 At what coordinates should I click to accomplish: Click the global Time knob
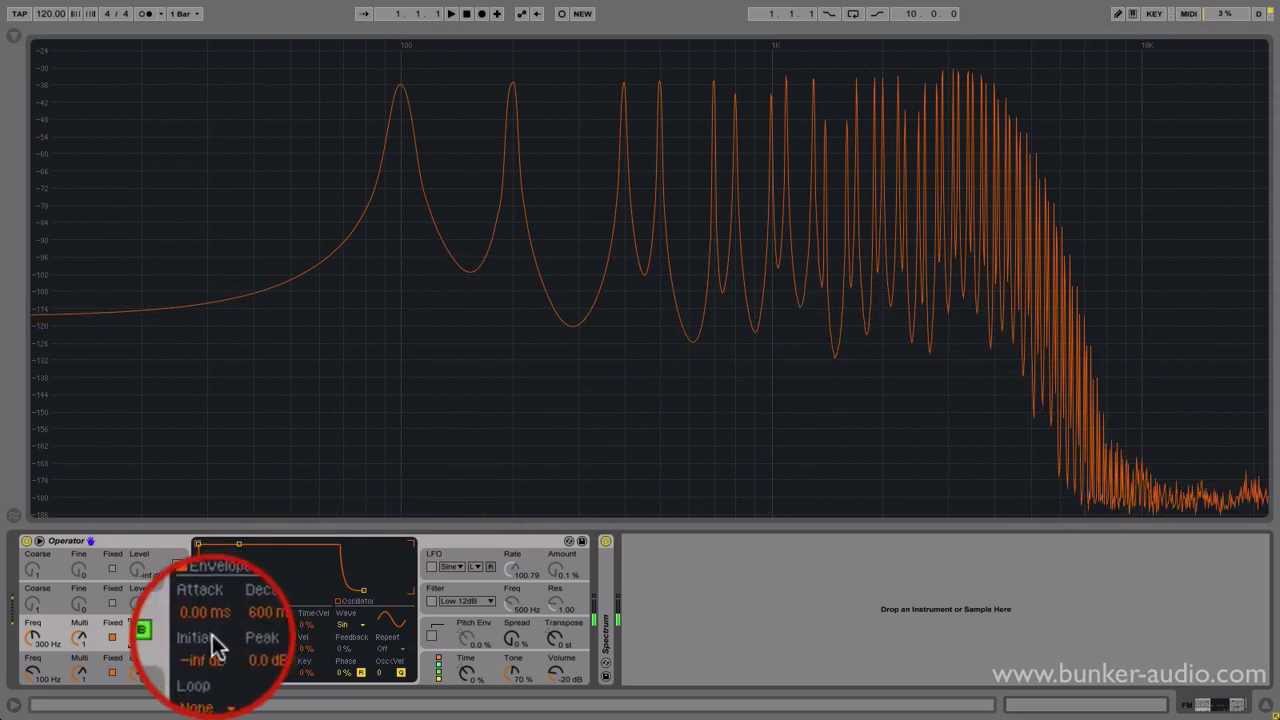pyautogui.click(x=466, y=672)
